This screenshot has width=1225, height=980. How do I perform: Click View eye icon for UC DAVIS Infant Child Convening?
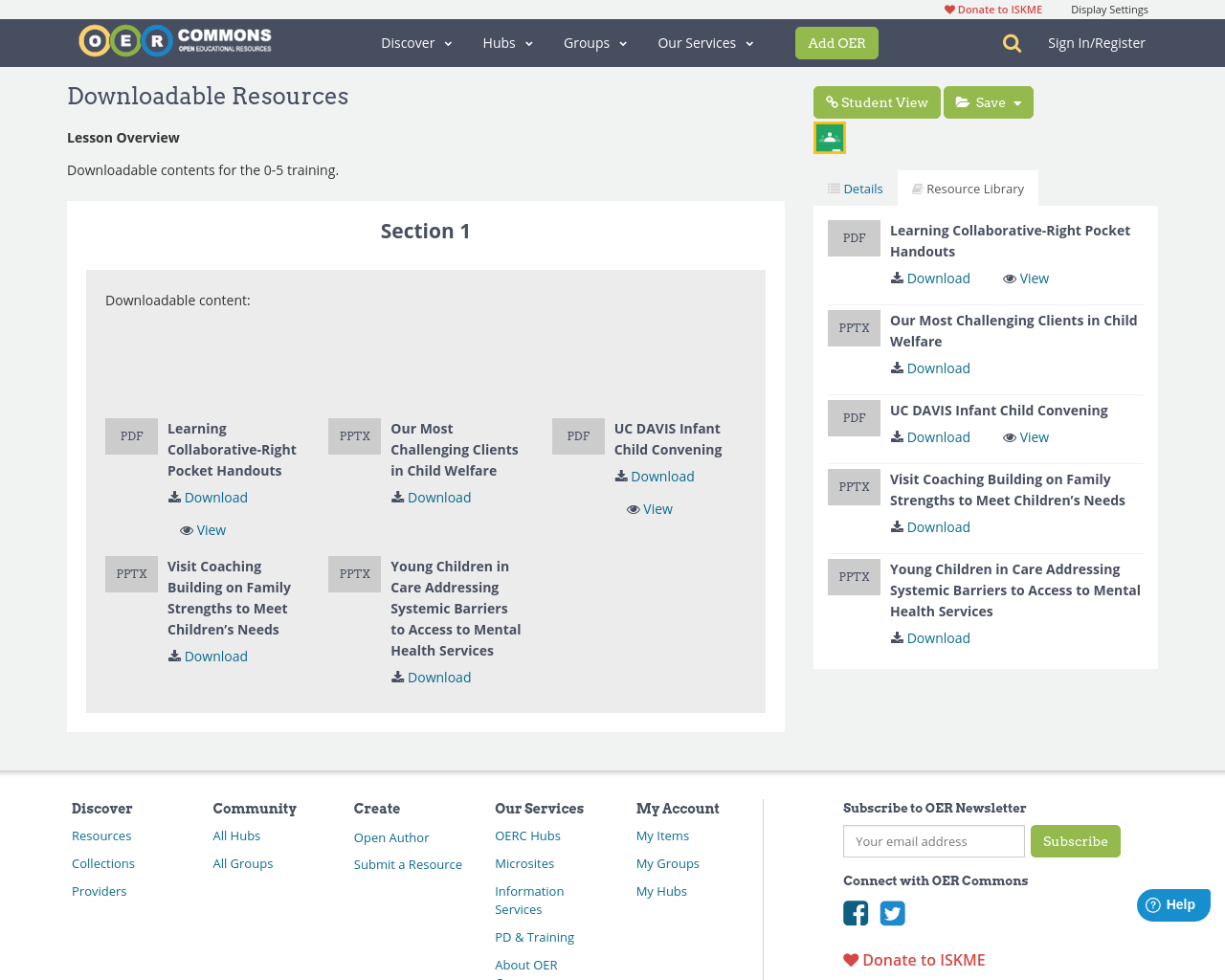[632, 508]
